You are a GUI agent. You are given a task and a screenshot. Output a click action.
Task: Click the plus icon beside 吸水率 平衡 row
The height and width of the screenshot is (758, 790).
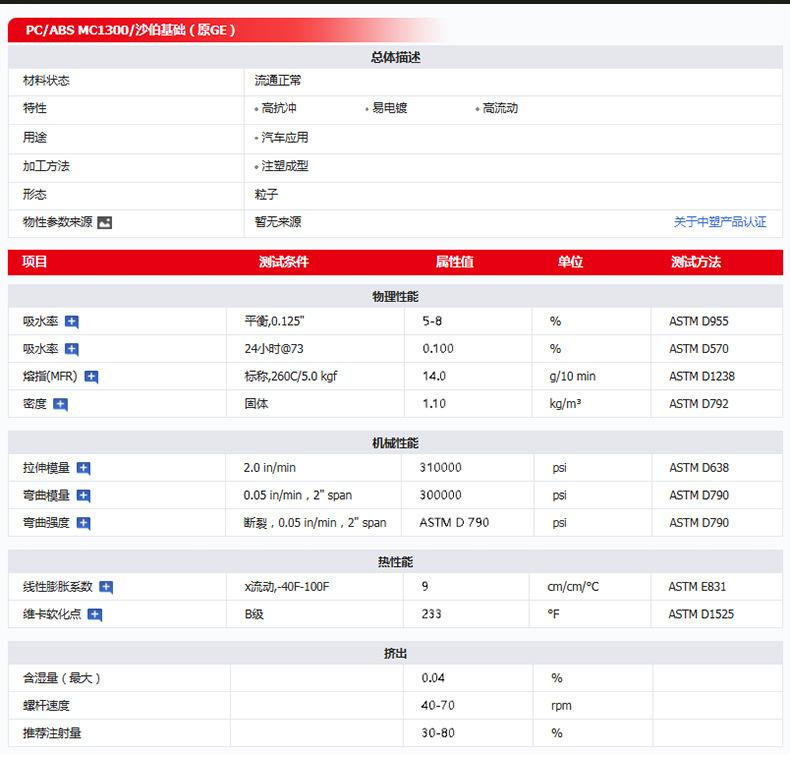click(x=72, y=322)
